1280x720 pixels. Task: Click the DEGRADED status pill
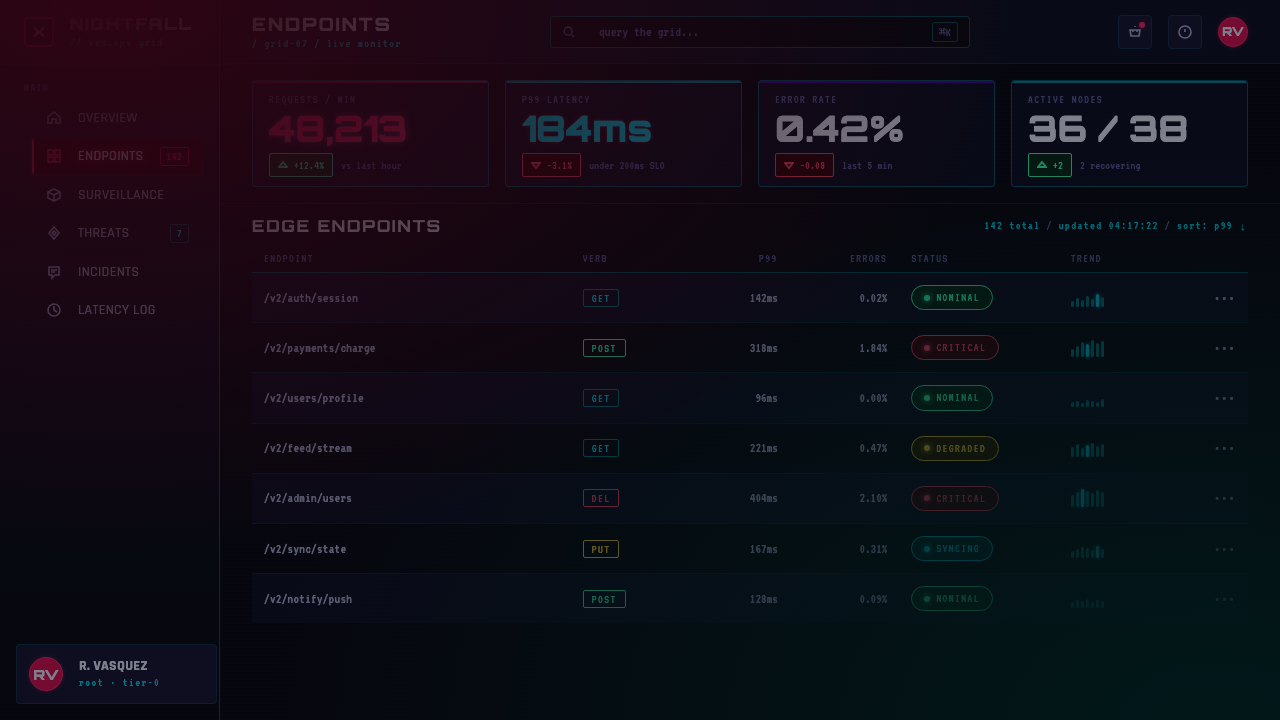tap(955, 448)
